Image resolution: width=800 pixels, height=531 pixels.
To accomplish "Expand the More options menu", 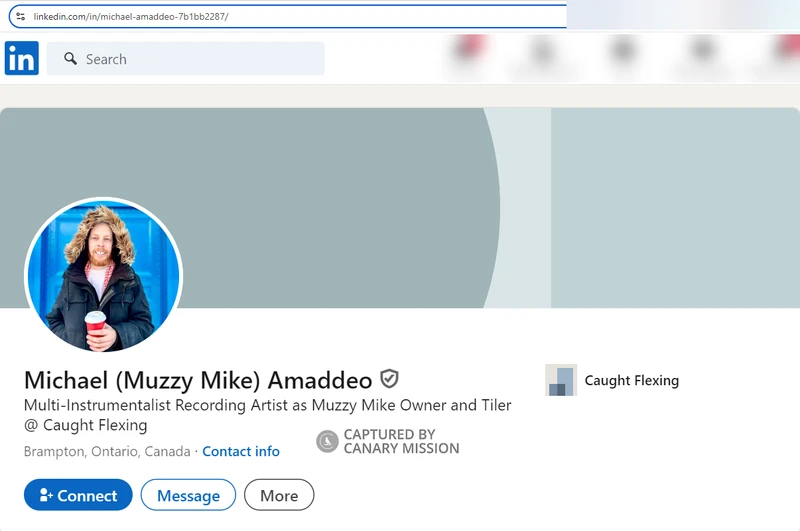I will (279, 495).
